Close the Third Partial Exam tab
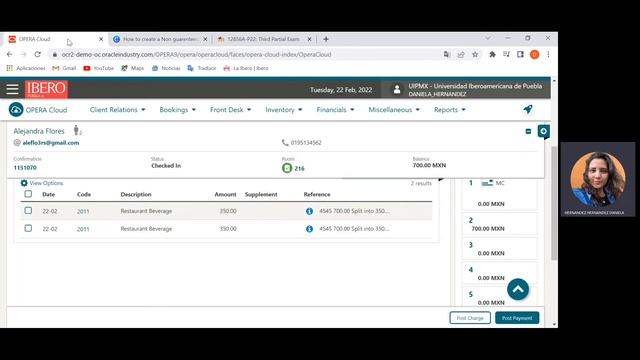640x360 pixels. coord(309,39)
